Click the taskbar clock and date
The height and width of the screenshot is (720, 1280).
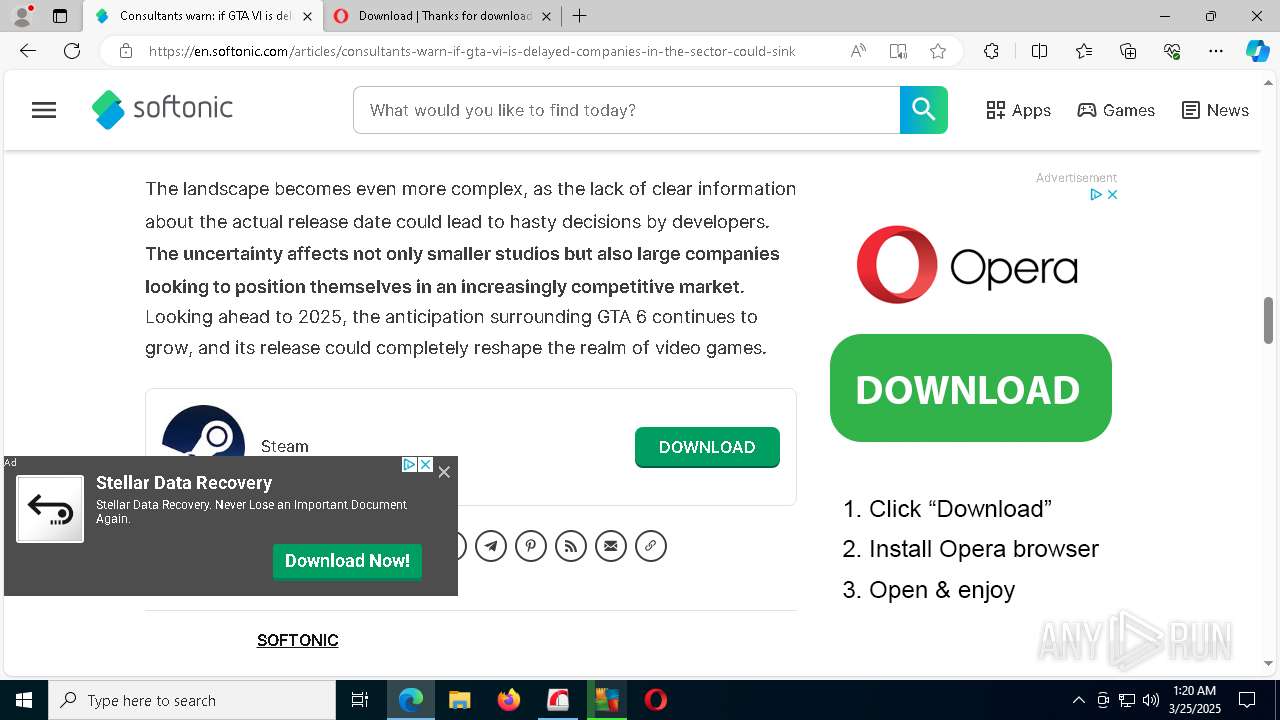(1194, 700)
